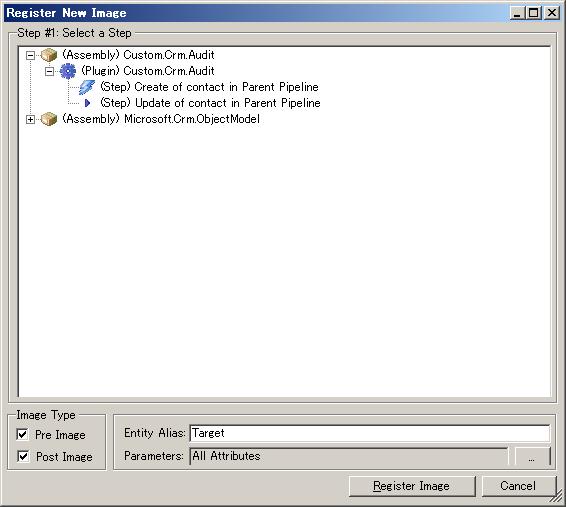Select the Custom.Crm.Audit assembly node

(139, 55)
